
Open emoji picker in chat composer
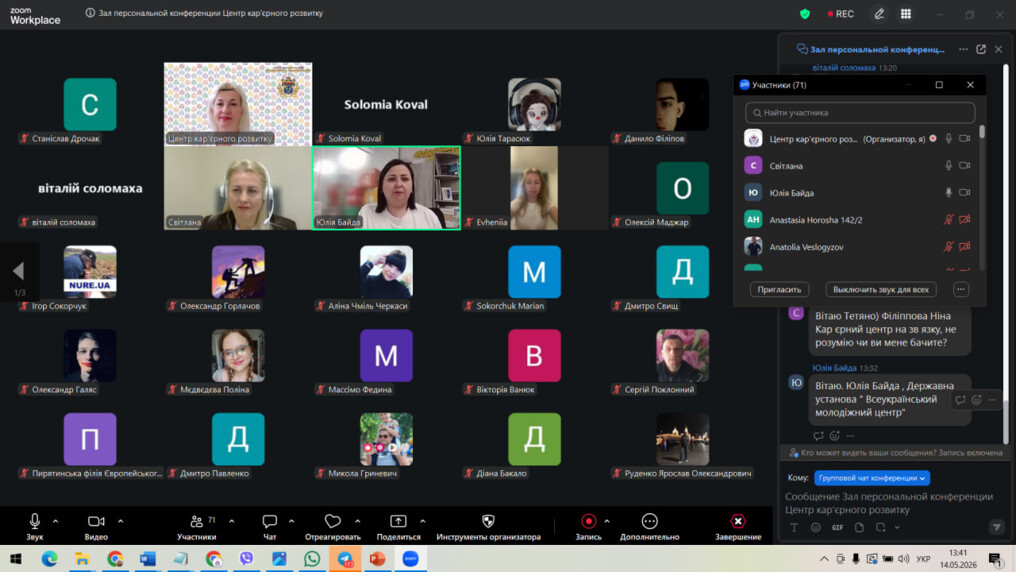point(816,527)
